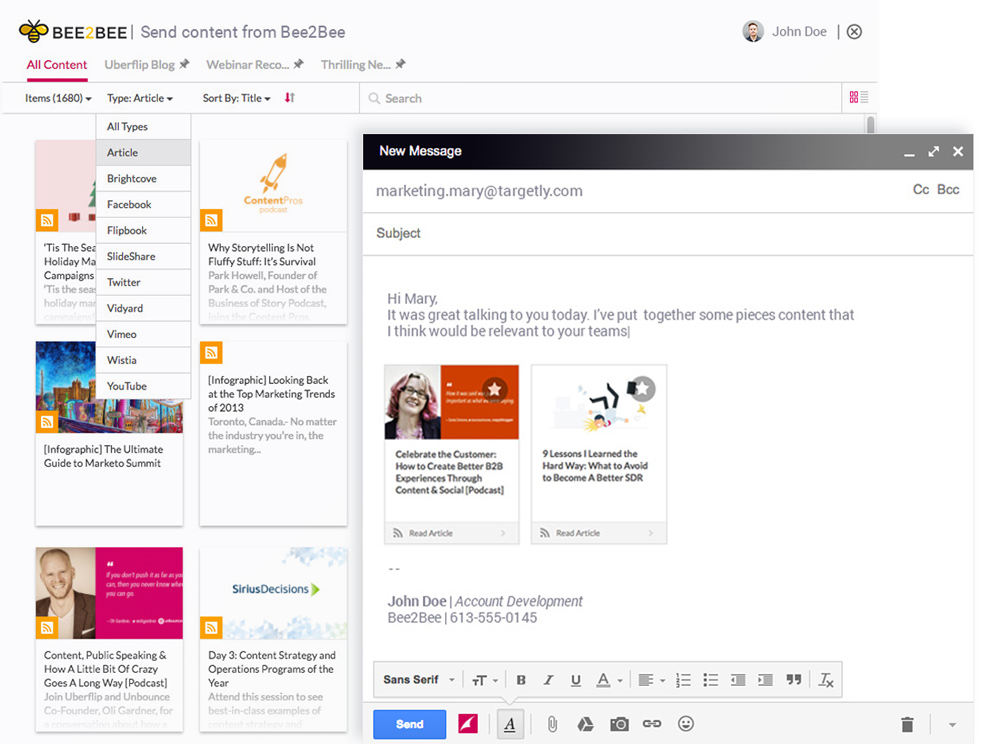Open the emoji picker
The height and width of the screenshot is (744, 1000).
686,724
